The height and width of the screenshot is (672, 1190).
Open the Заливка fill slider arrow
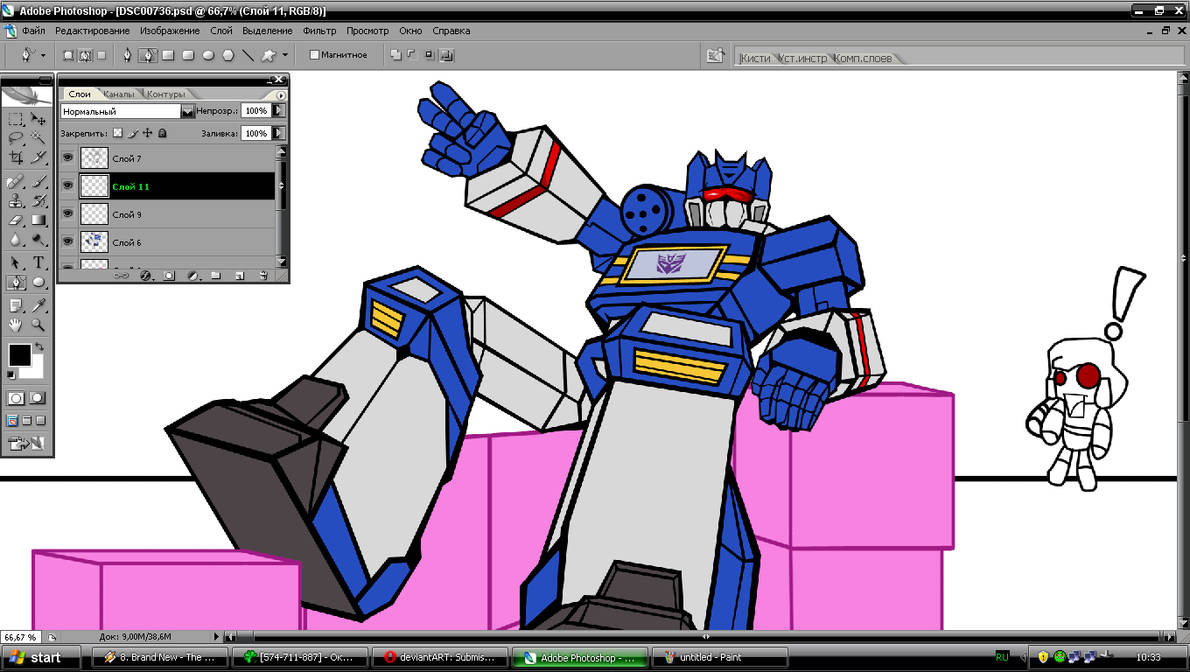tap(280, 133)
